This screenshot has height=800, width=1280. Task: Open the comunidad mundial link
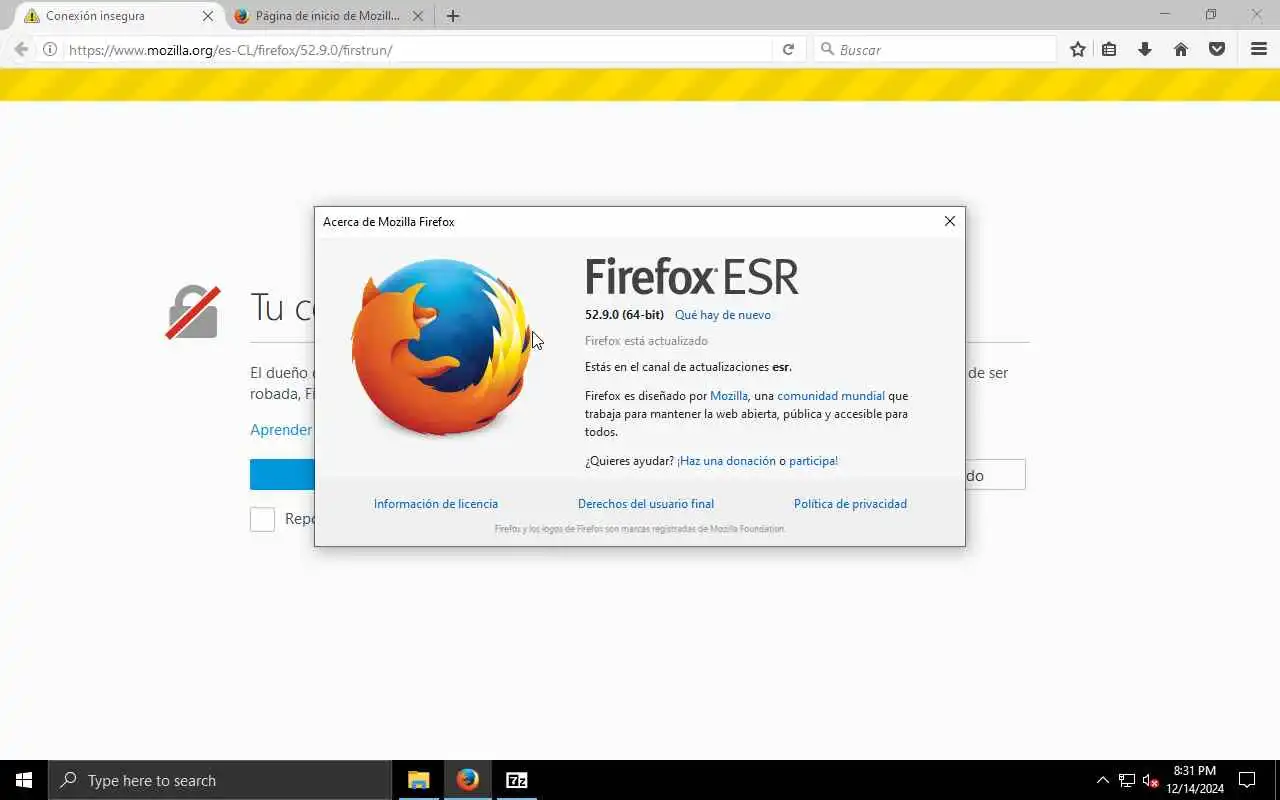tap(831, 396)
